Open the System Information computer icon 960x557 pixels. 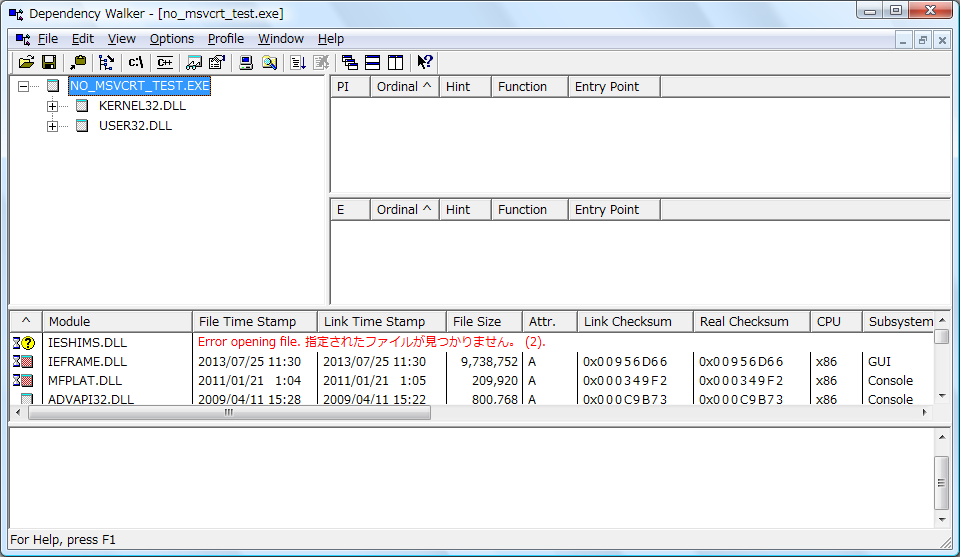pyautogui.click(x=246, y=62)
